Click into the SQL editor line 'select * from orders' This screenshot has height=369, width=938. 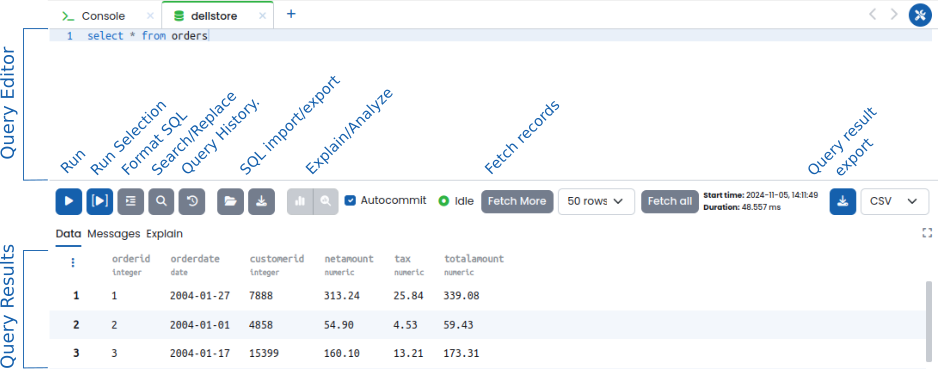pyautogui.click(x=148, y=36)
